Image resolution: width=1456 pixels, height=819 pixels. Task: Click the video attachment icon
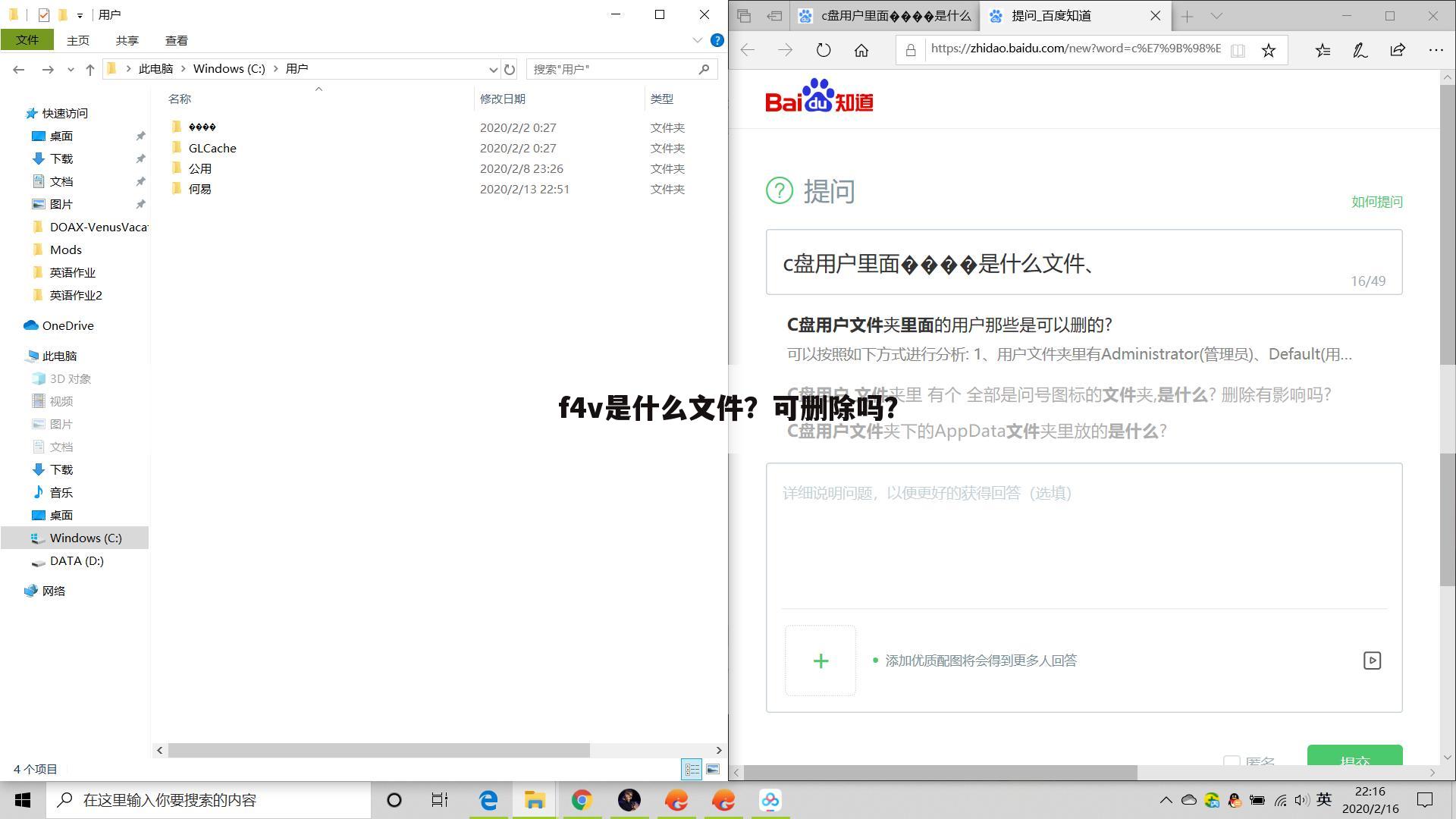1372,661
